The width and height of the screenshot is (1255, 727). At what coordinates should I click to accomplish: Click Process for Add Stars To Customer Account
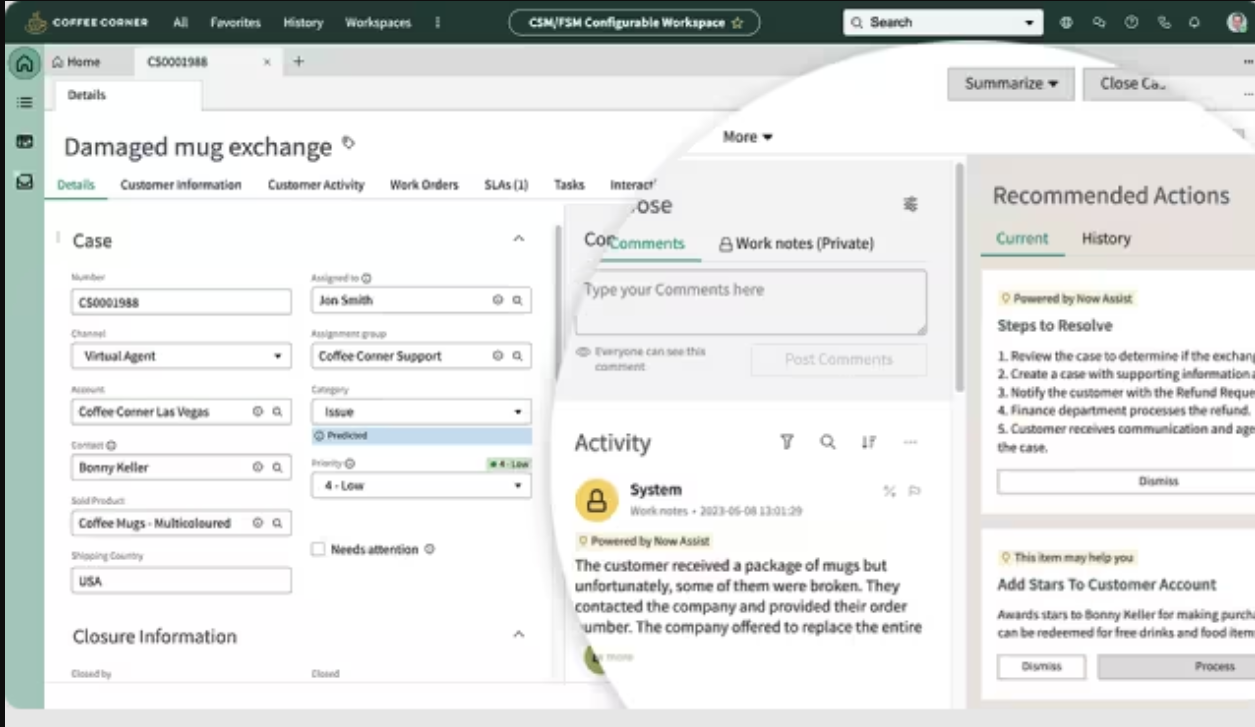click(1177, 667)
